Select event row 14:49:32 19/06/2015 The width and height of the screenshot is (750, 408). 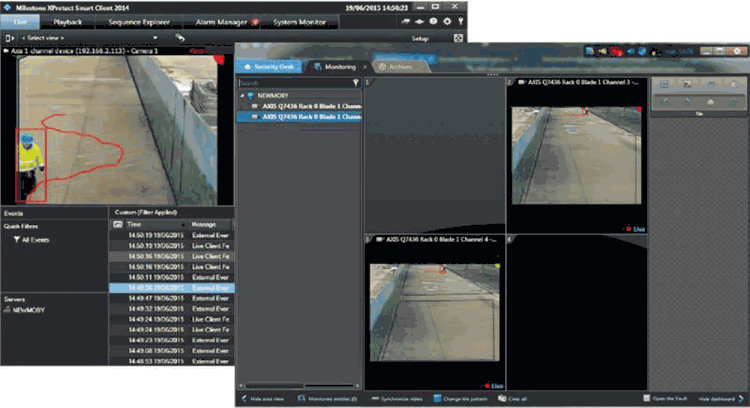pos(172,309)
